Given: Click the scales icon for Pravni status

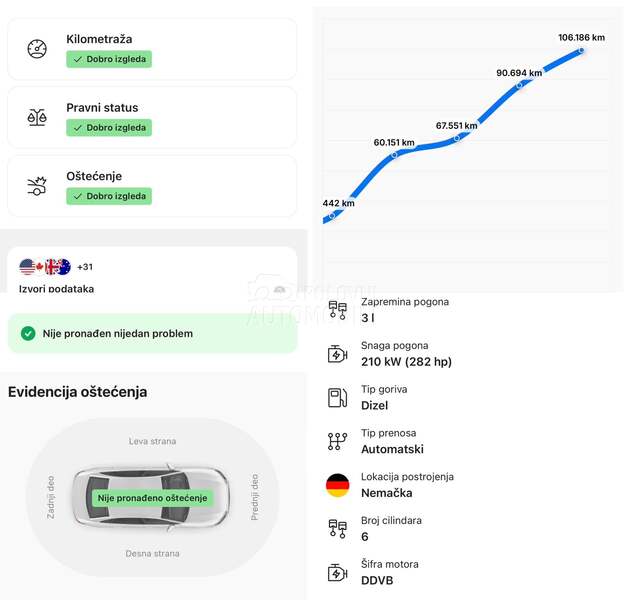Looking at the screenshot, I should (x=37, y=117).
